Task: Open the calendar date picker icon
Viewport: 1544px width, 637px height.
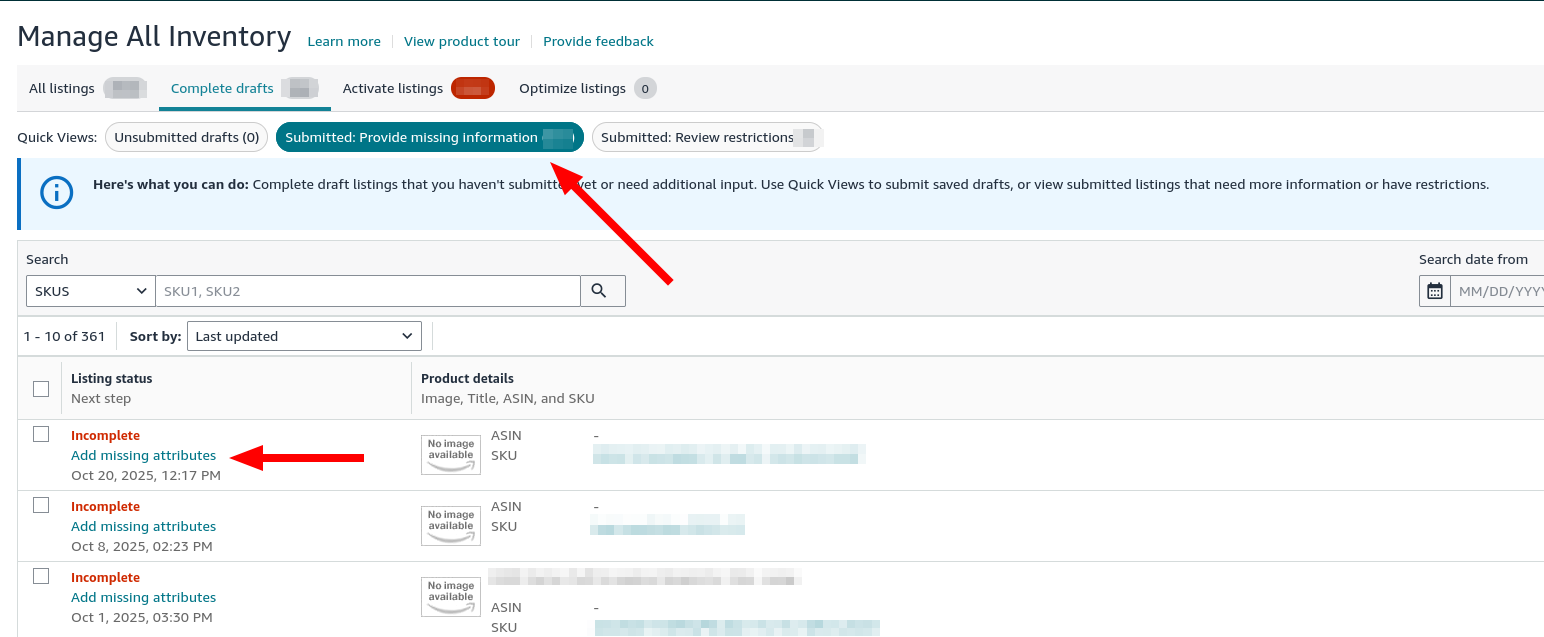Action: tap(1434, 290)
